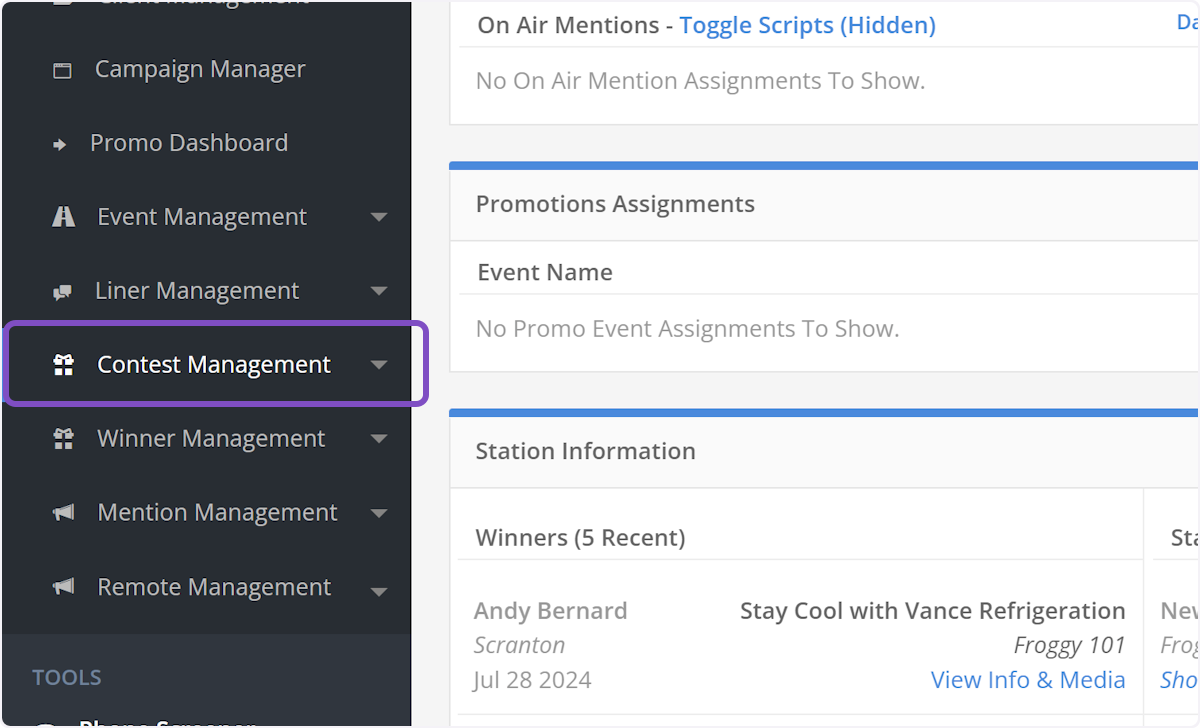Select the Promo Dashboard arrow icon
Viewport: 1200px width, 728px height.
point(62,142)
